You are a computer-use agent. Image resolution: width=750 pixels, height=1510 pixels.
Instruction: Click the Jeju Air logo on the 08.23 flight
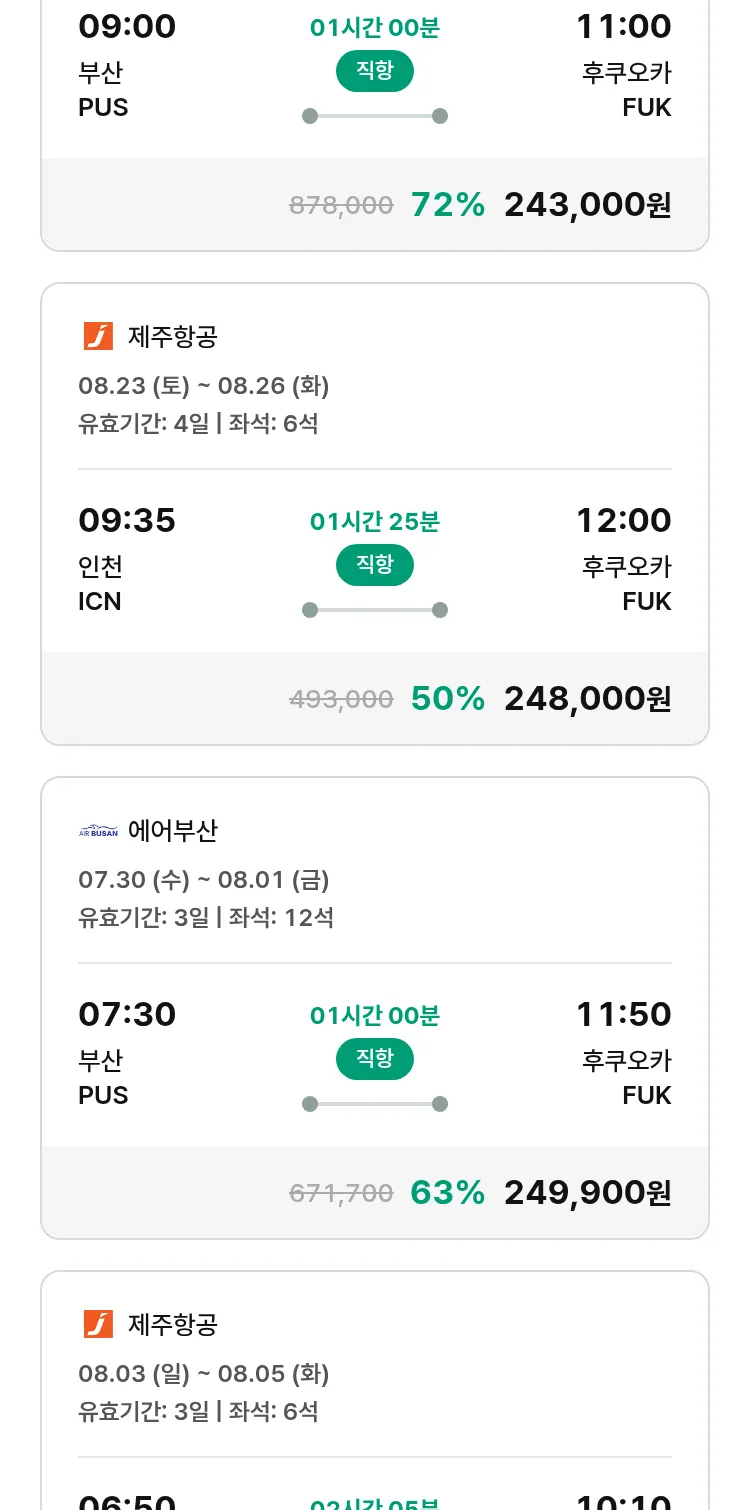click(98, 337)
